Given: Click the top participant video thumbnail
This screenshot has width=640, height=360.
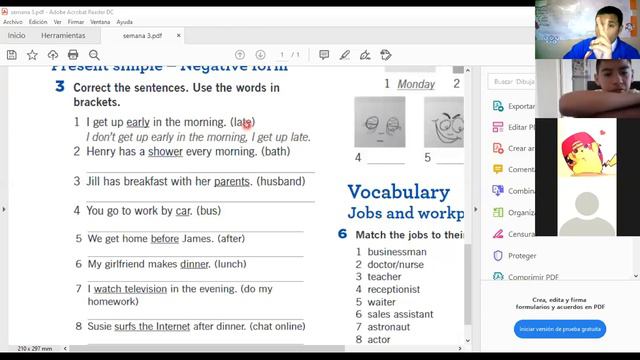Looking at the screenshot, I should [587, 30].
